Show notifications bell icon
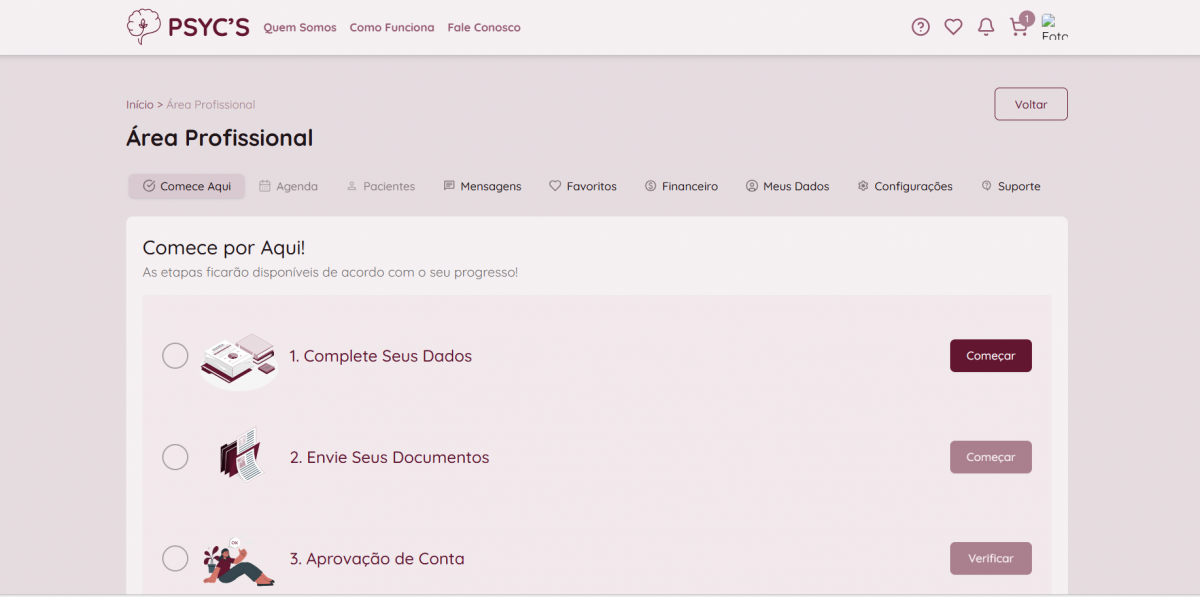This screenshot has width=1200, height=597. tap(986, 27)
